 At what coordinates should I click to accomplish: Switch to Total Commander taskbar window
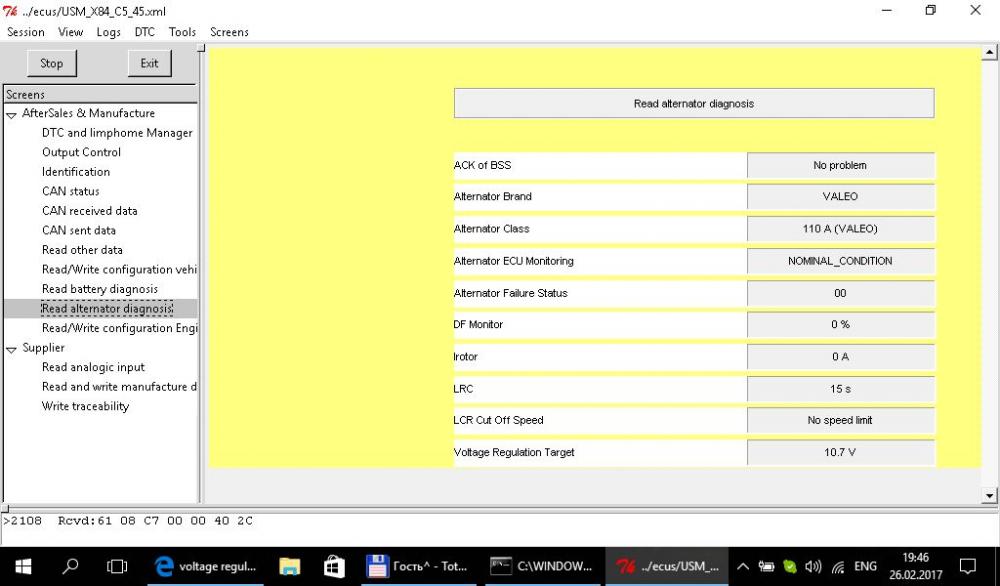click(416, 566)
